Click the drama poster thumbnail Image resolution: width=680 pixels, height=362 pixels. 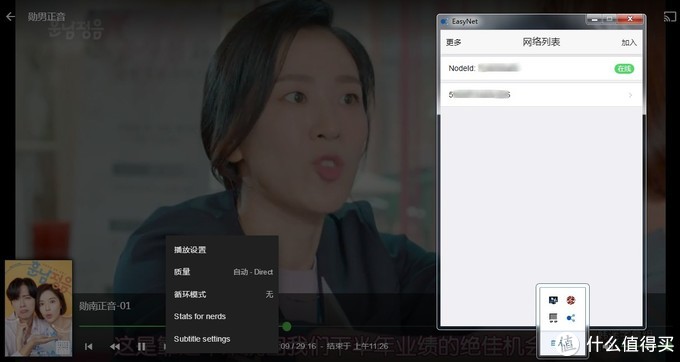tap(39, 308)
